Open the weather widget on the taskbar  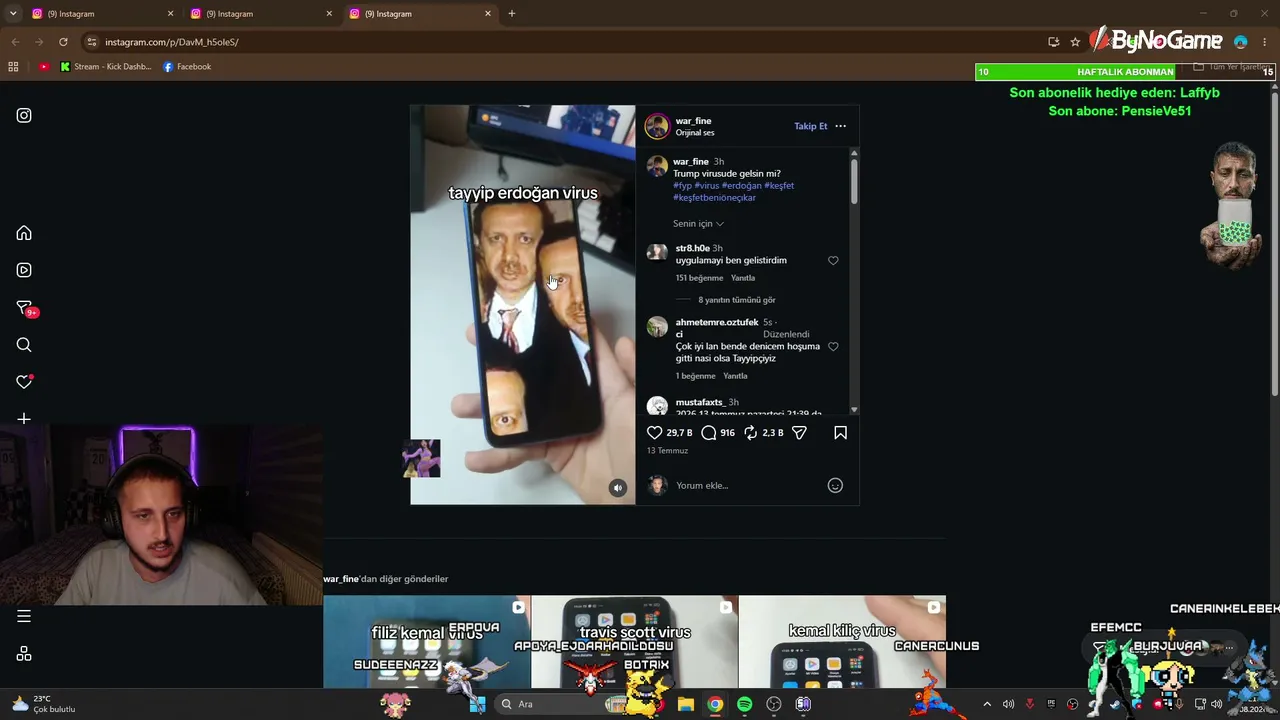[43, 704]
